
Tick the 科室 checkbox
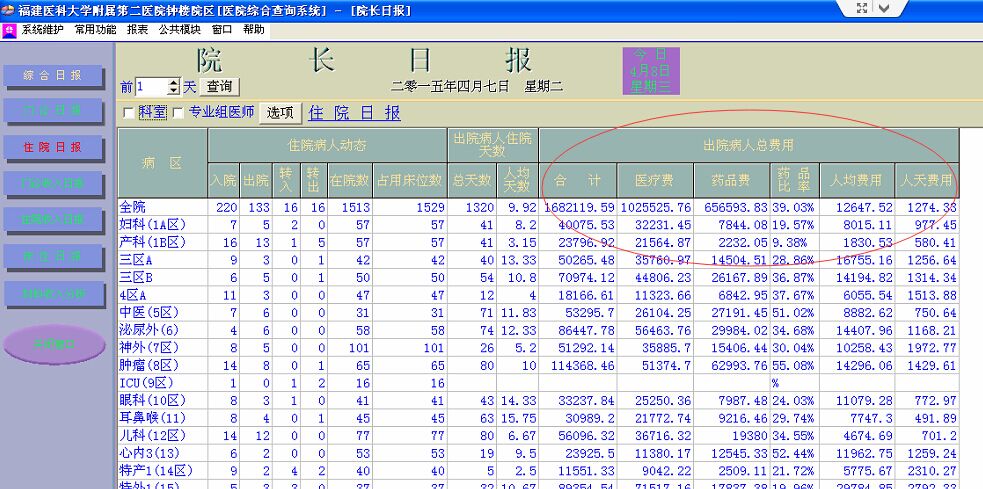click(129, 113)
